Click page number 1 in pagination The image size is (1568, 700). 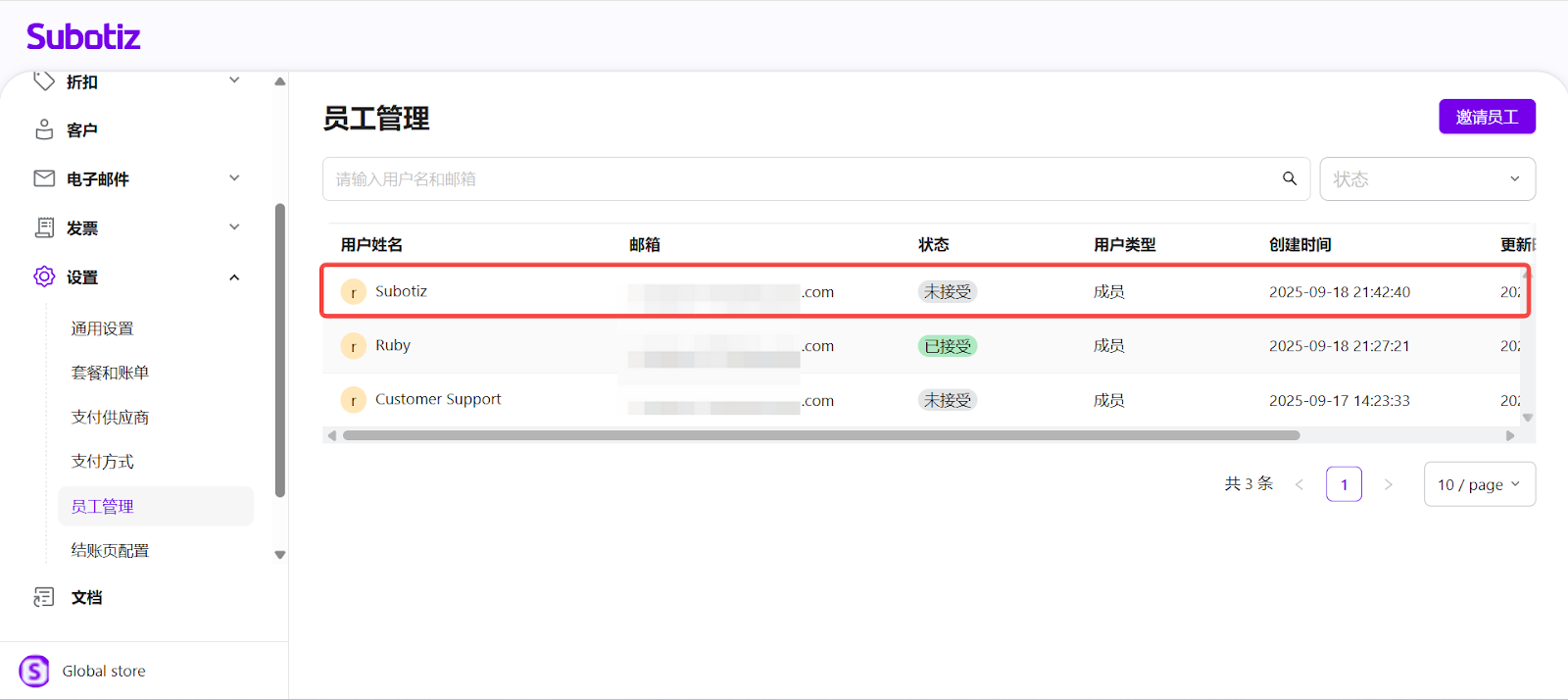pyautogui.click(x=1344, y=484)
